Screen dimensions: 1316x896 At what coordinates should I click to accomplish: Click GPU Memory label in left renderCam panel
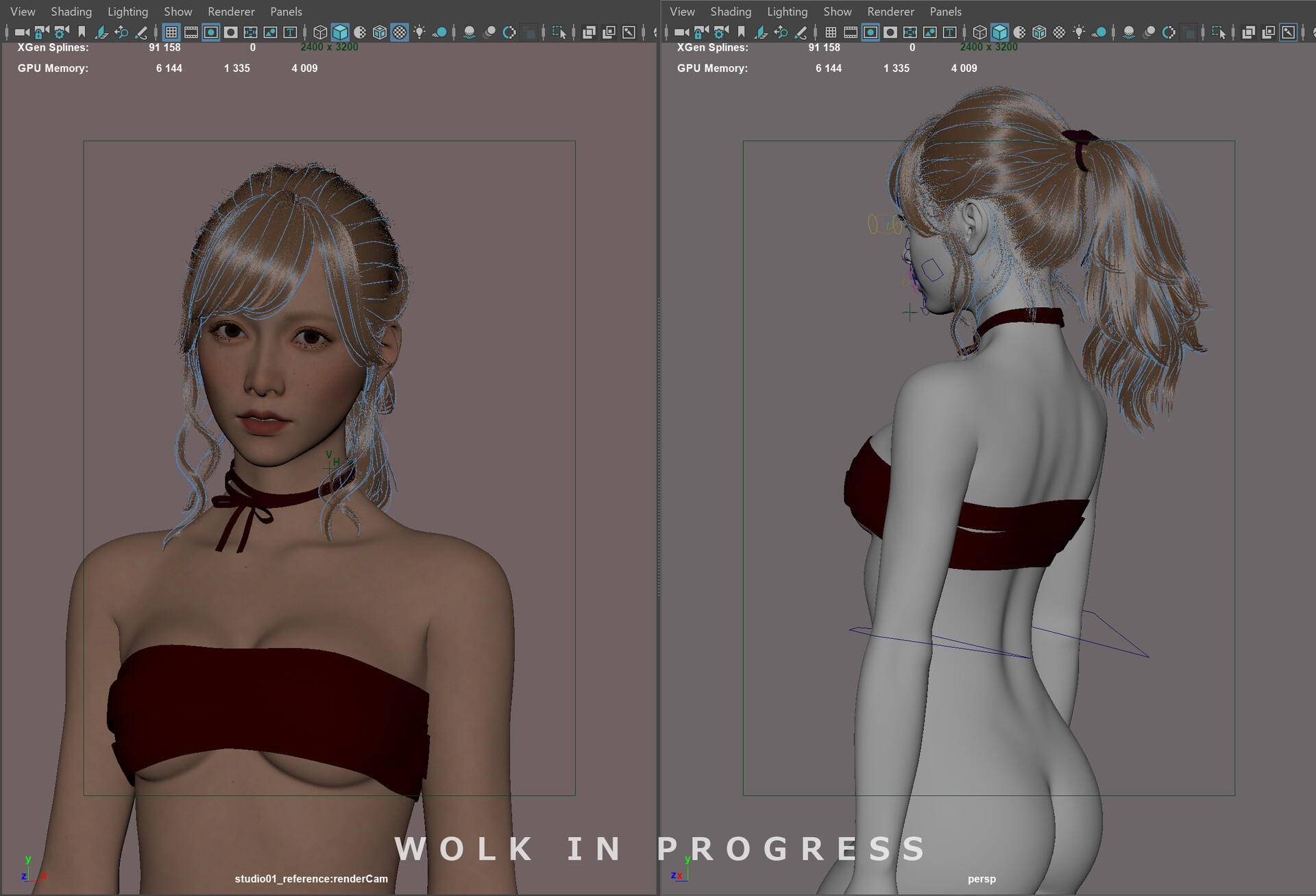click(x=53, y=68)
